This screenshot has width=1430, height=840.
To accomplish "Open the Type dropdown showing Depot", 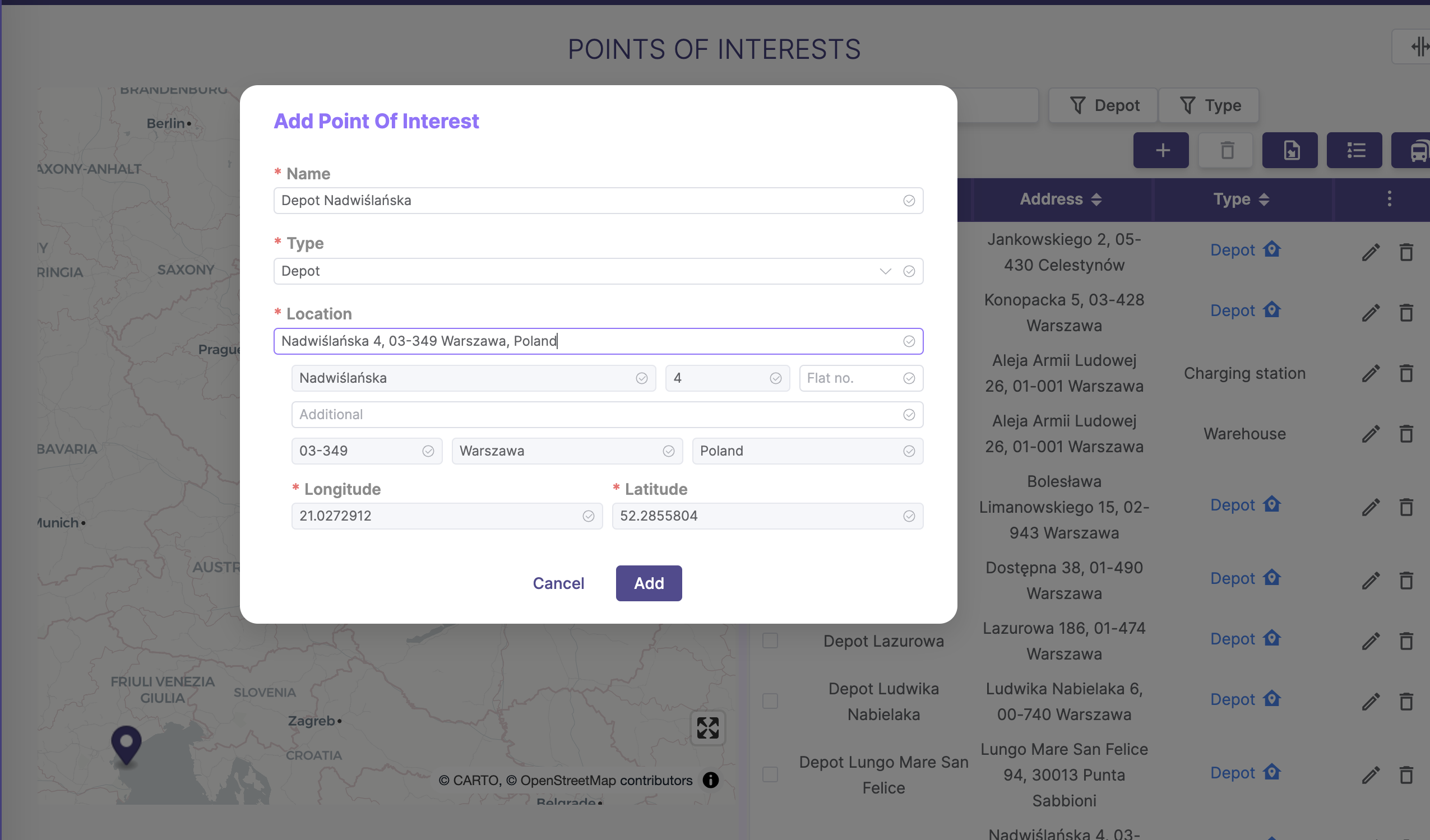I will point(598,271).
